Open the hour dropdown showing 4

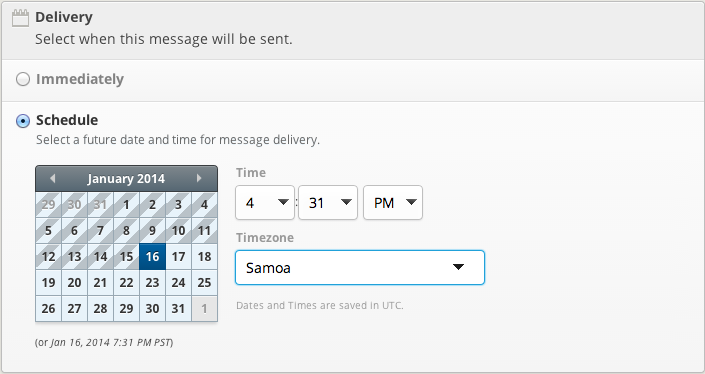click(265, 203)
